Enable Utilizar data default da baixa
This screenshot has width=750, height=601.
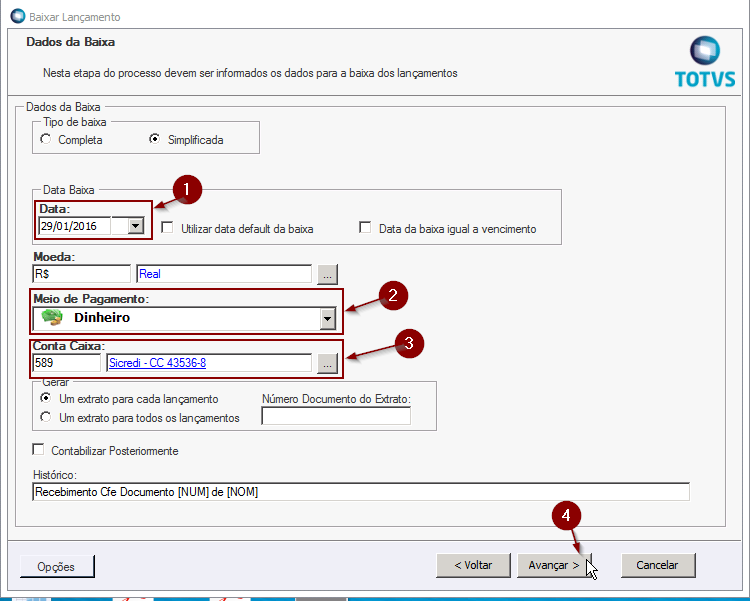click(x=168, y=228)
